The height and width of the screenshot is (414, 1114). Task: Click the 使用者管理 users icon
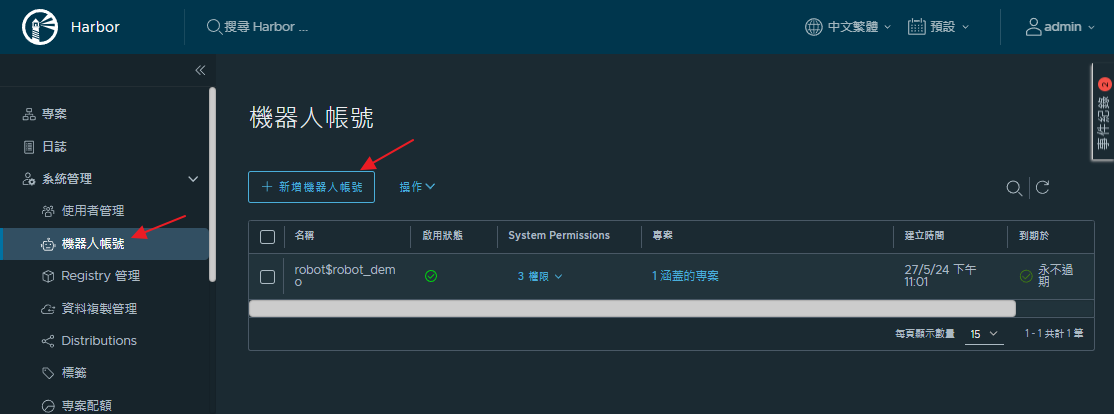(48, 211)
